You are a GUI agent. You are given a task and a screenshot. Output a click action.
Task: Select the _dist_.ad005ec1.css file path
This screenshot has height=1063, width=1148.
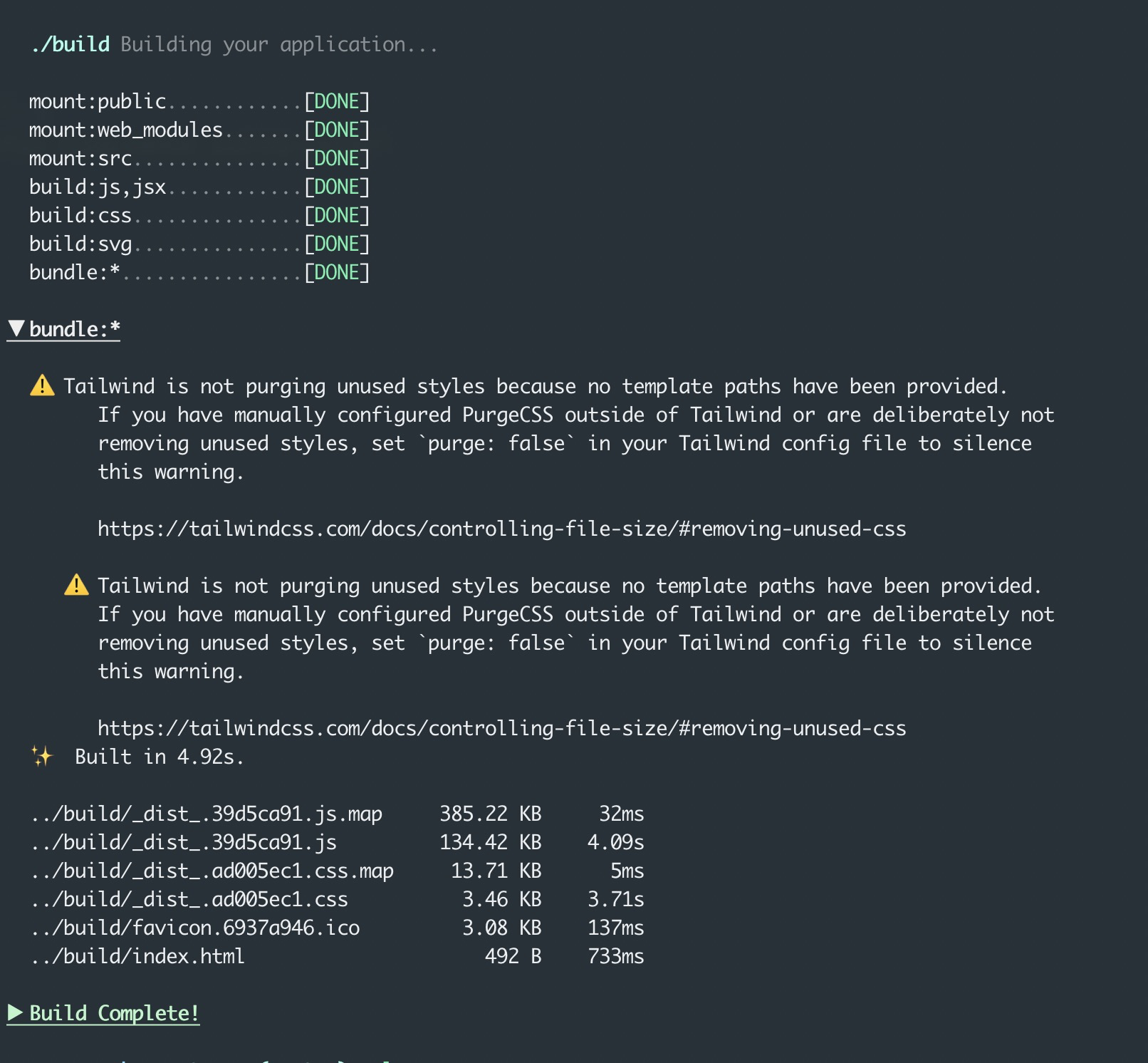point(189,899)
